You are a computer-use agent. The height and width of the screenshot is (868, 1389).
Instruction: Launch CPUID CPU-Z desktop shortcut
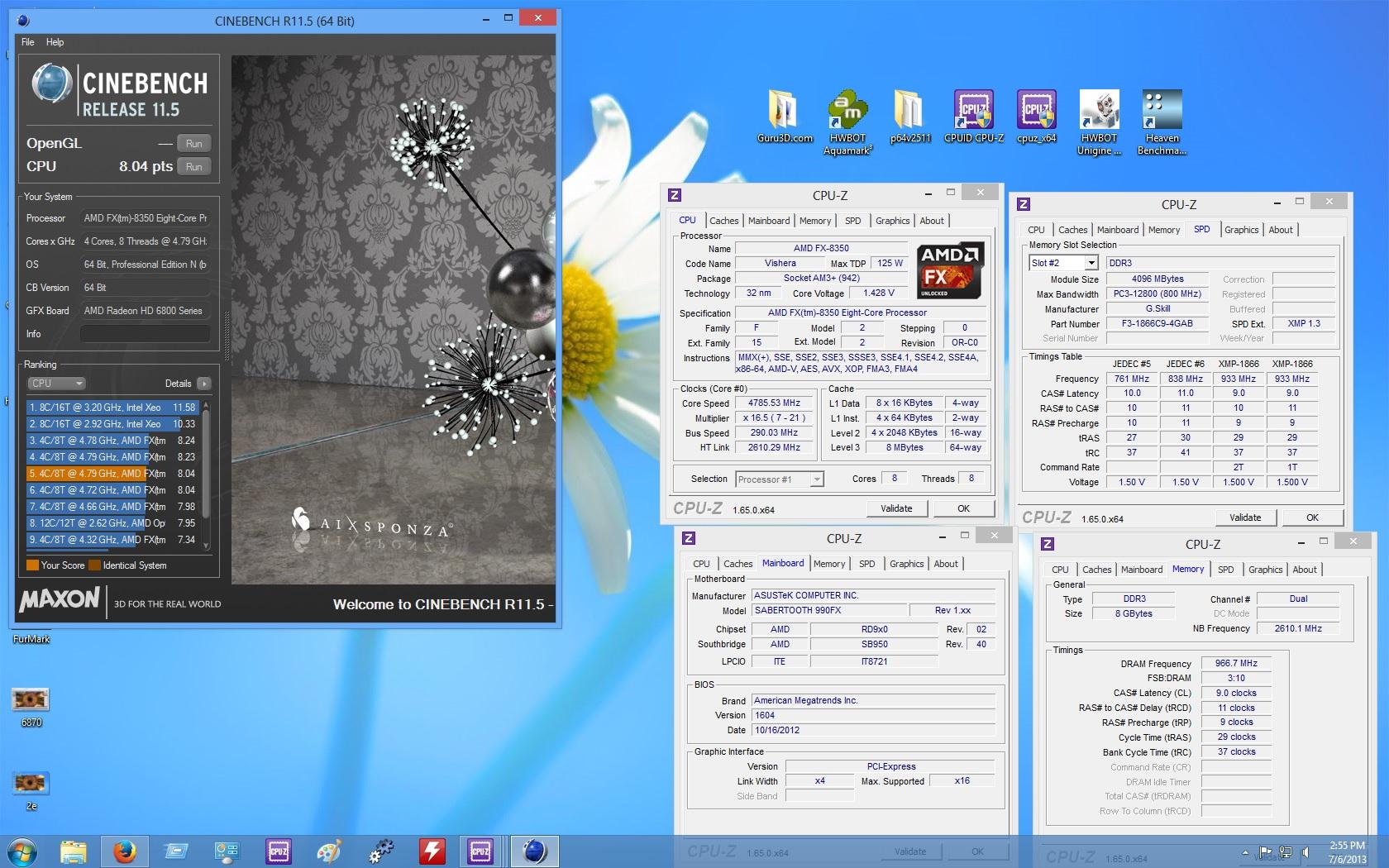click(973, 117)
